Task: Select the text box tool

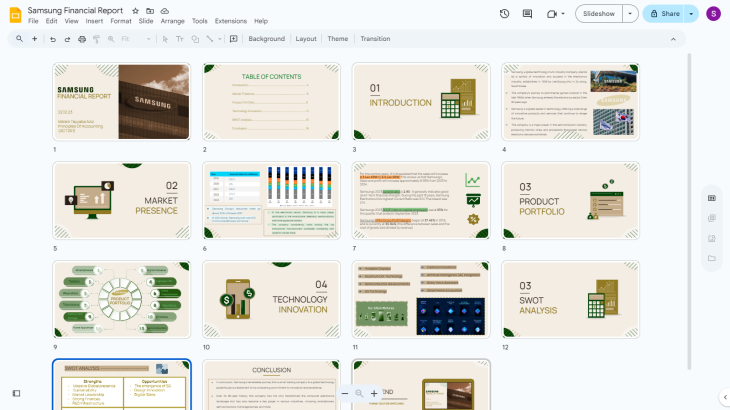Action: (180, 39)
